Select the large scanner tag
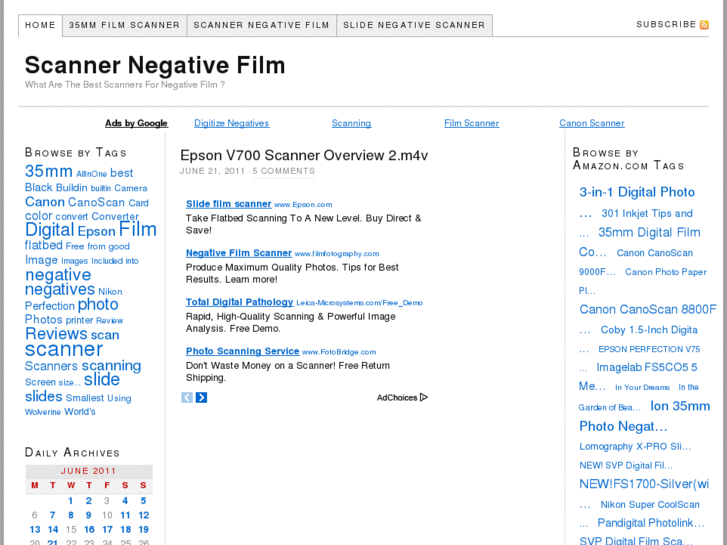Screen dimensions: 727x545 (x=64, y=349)
